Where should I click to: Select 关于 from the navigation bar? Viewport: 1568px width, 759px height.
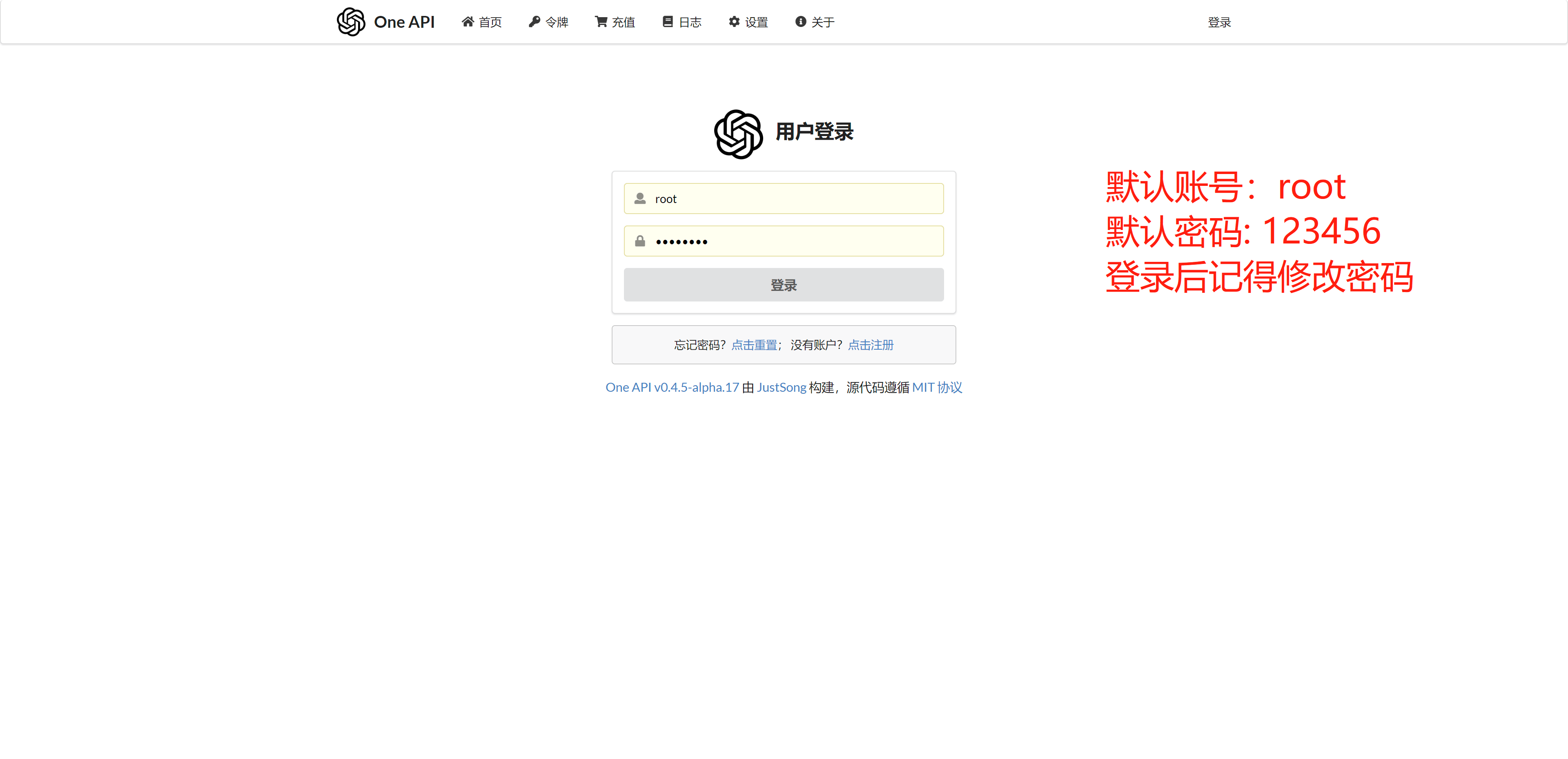pos(815,22)
